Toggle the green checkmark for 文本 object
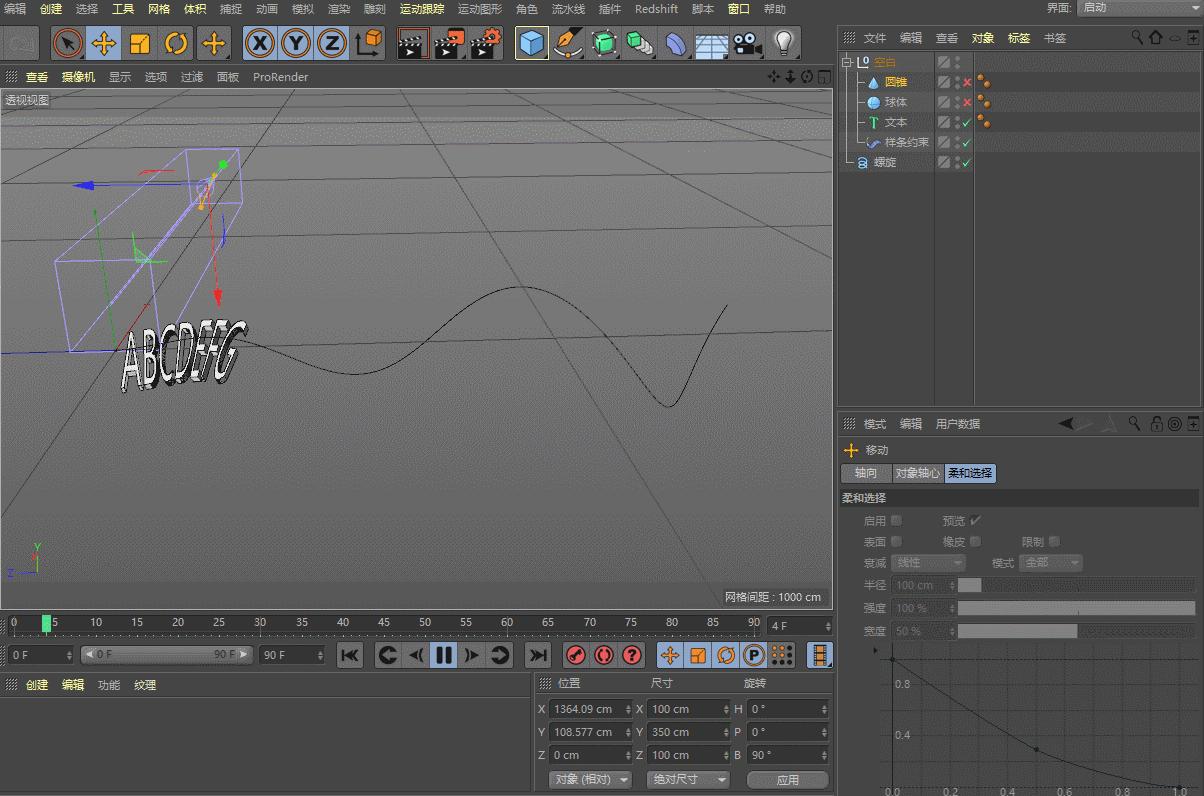Screen dimensions: 1204x796 pos(967,123)
